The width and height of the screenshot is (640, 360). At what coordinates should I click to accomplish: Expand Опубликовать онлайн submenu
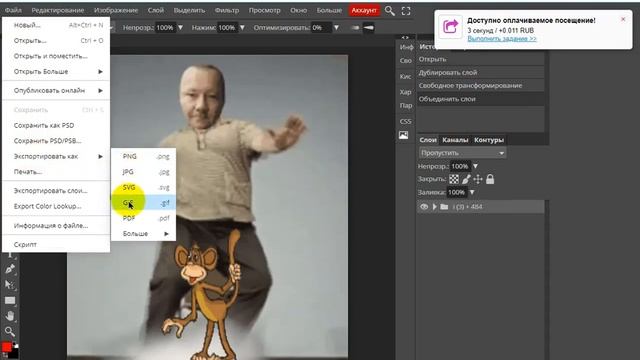[x=56, y=91]
